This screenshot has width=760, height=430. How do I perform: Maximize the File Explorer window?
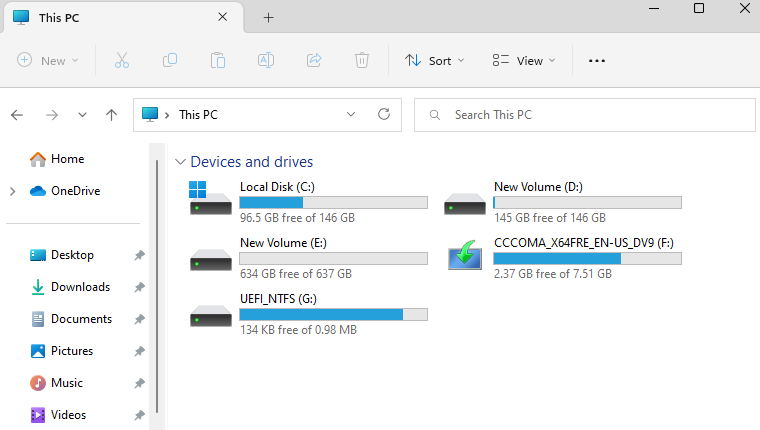[x=699, y=8]
